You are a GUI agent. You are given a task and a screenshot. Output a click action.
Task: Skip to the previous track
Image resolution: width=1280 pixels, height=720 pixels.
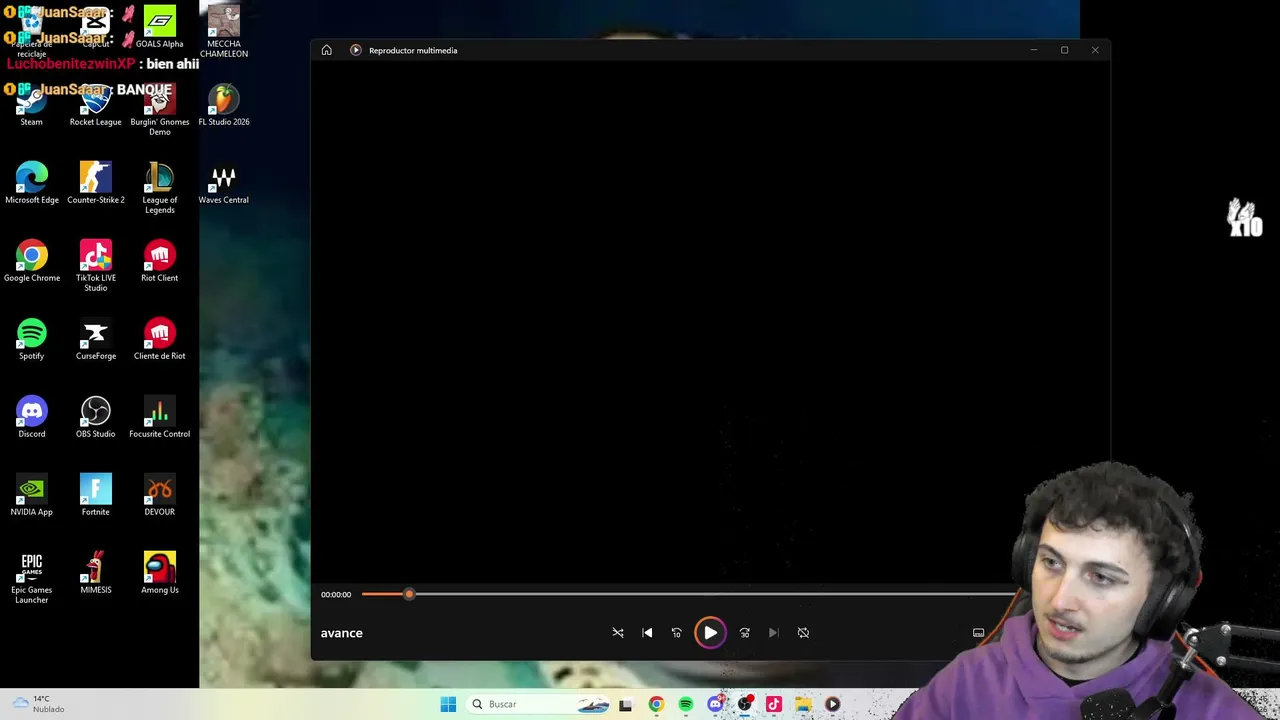(647, 633)
